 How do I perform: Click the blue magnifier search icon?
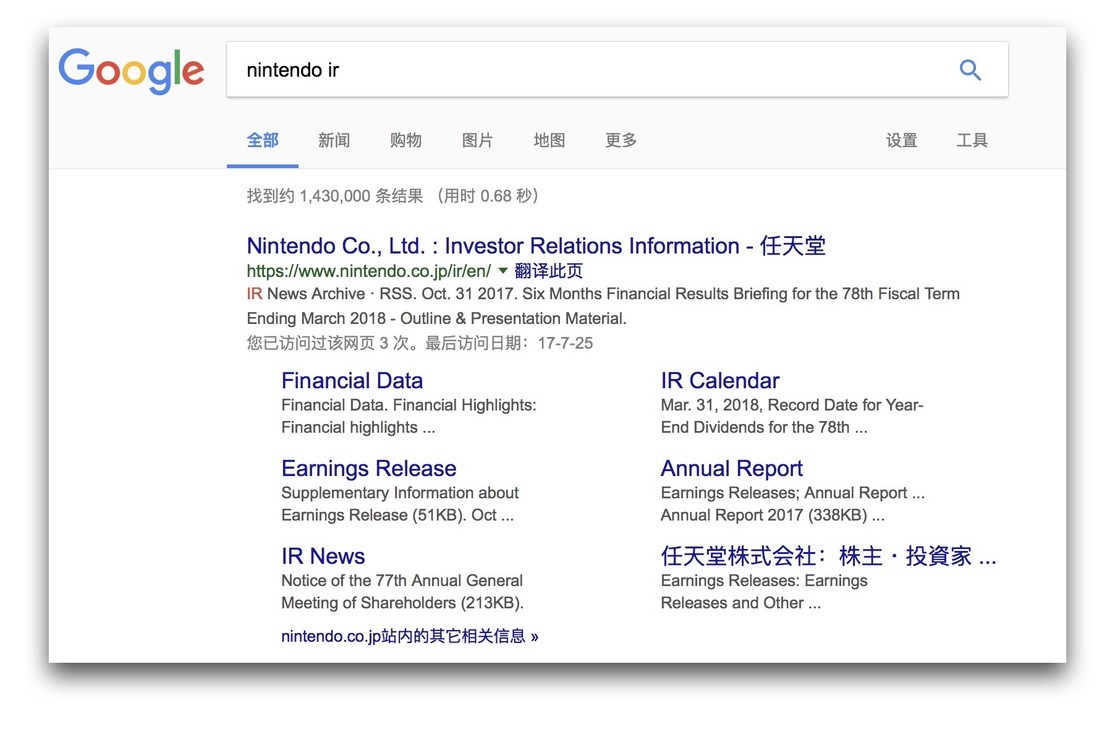pyautogui.click(x=970, y=70)
